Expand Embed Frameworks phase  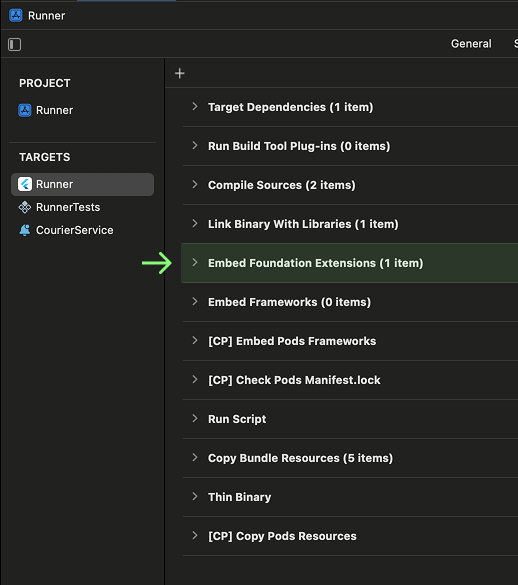194,301
